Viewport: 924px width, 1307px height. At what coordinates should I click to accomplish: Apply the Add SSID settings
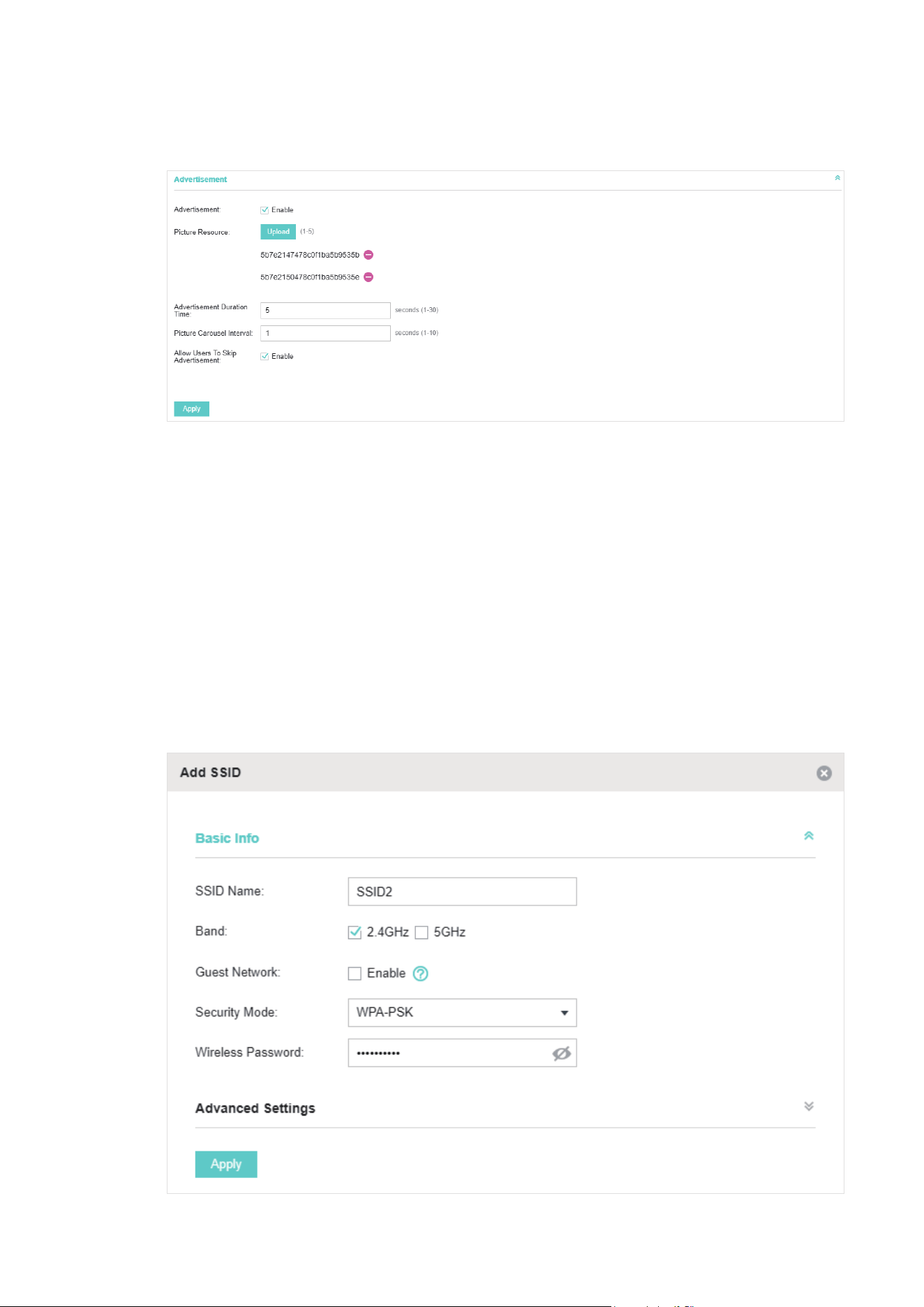226,1164
